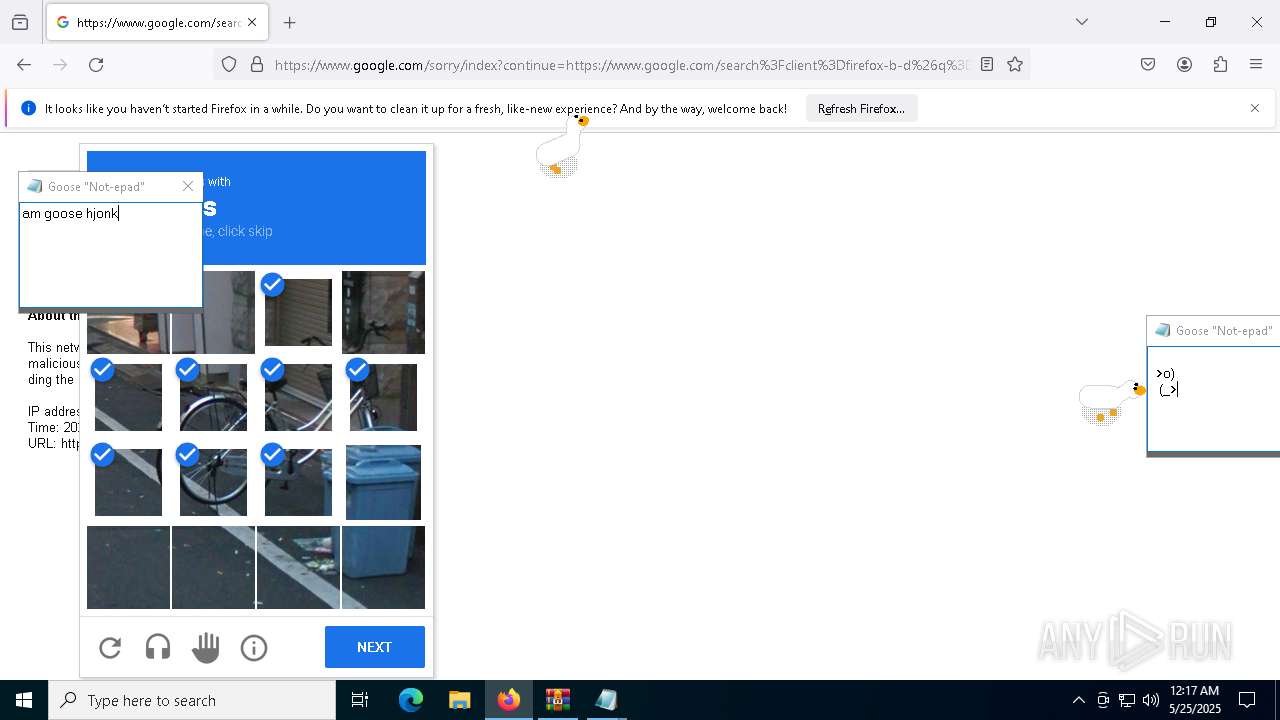Launch Microsoft Edge from the taskbar
Image resolution: width=1280 pixels, height=720 pixels.
[x=411, y=700]
